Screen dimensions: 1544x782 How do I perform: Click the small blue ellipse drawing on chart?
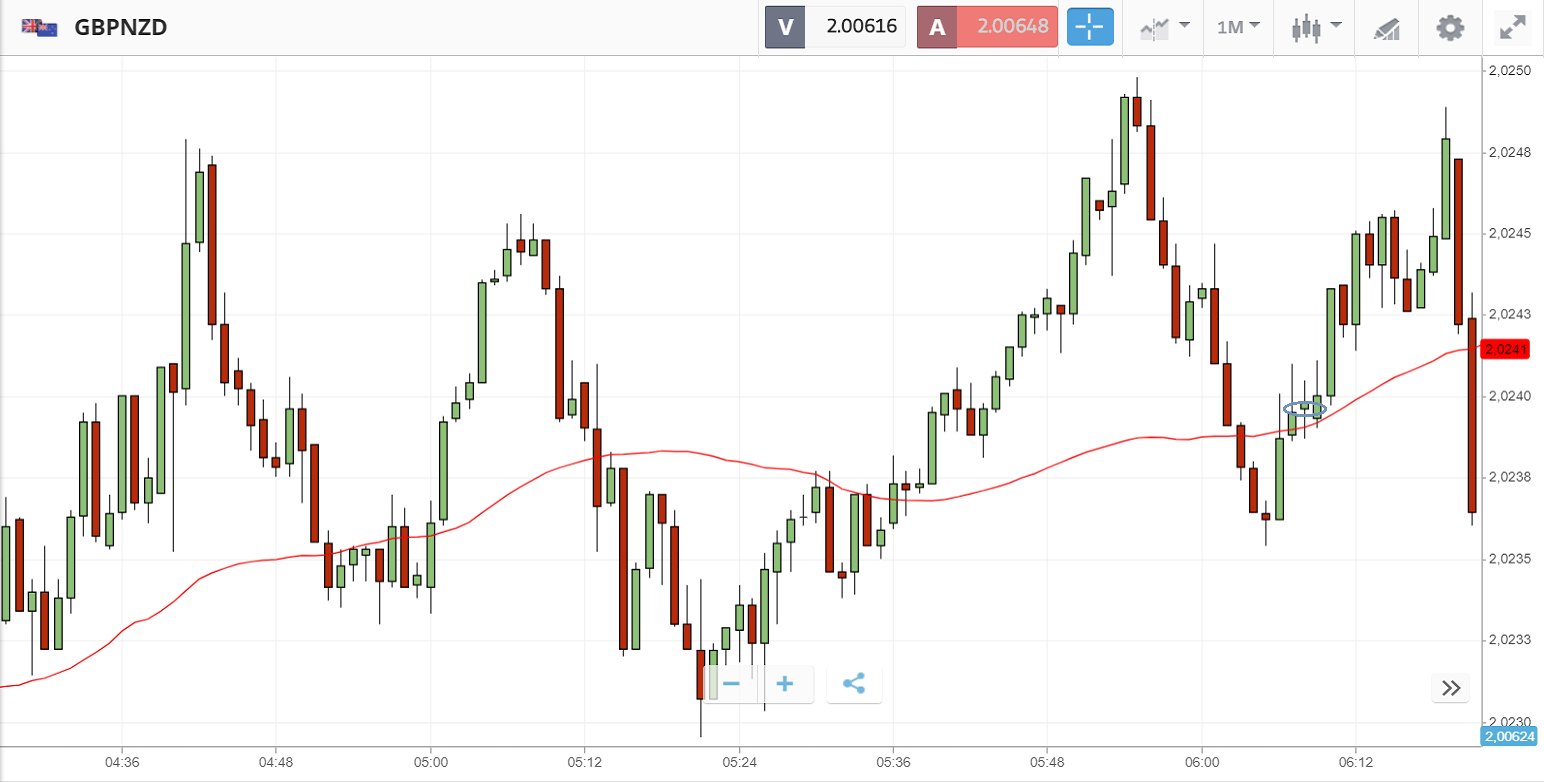tap(1304, 408)
